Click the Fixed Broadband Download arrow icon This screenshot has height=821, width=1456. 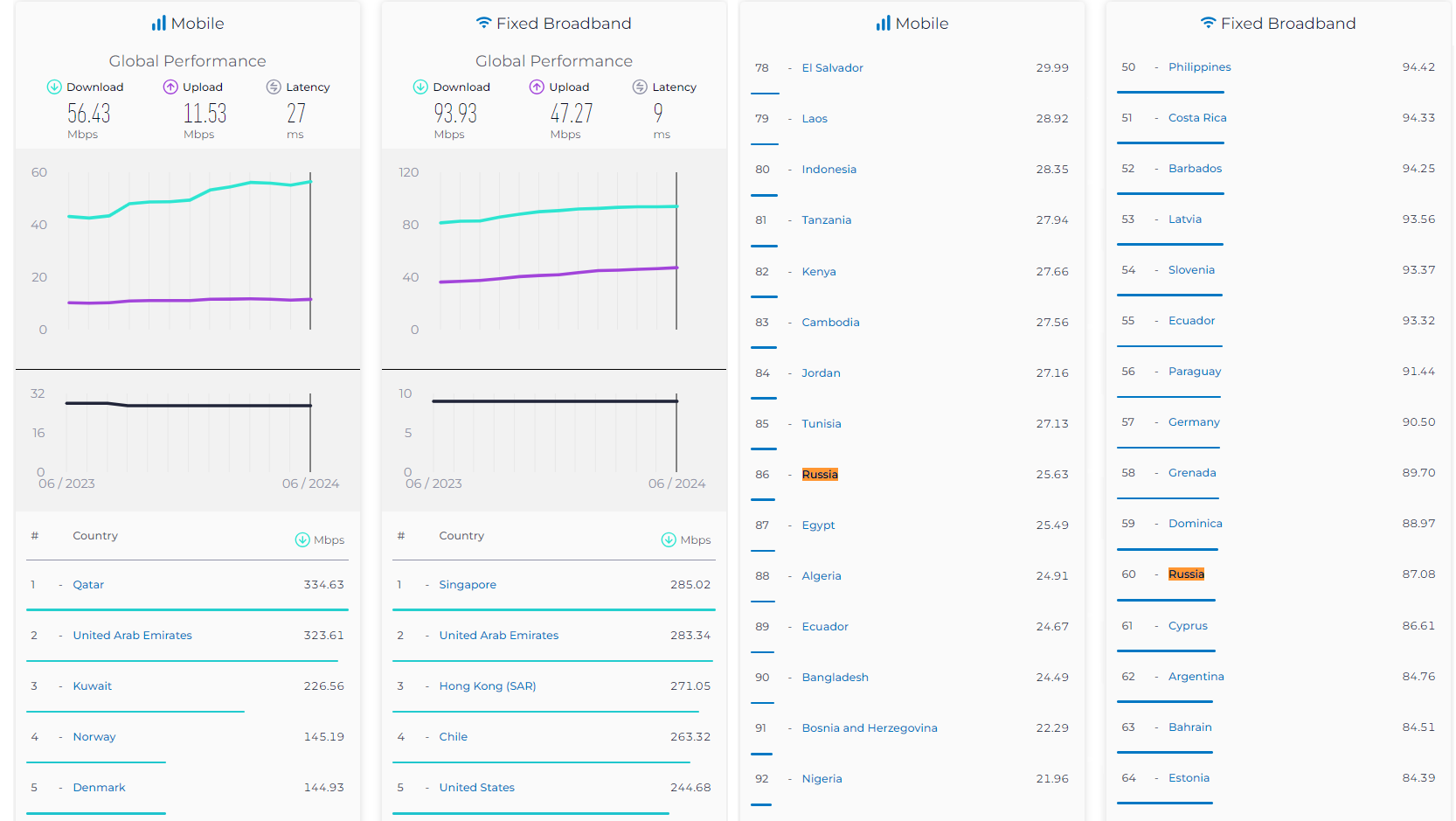(420, 87)
